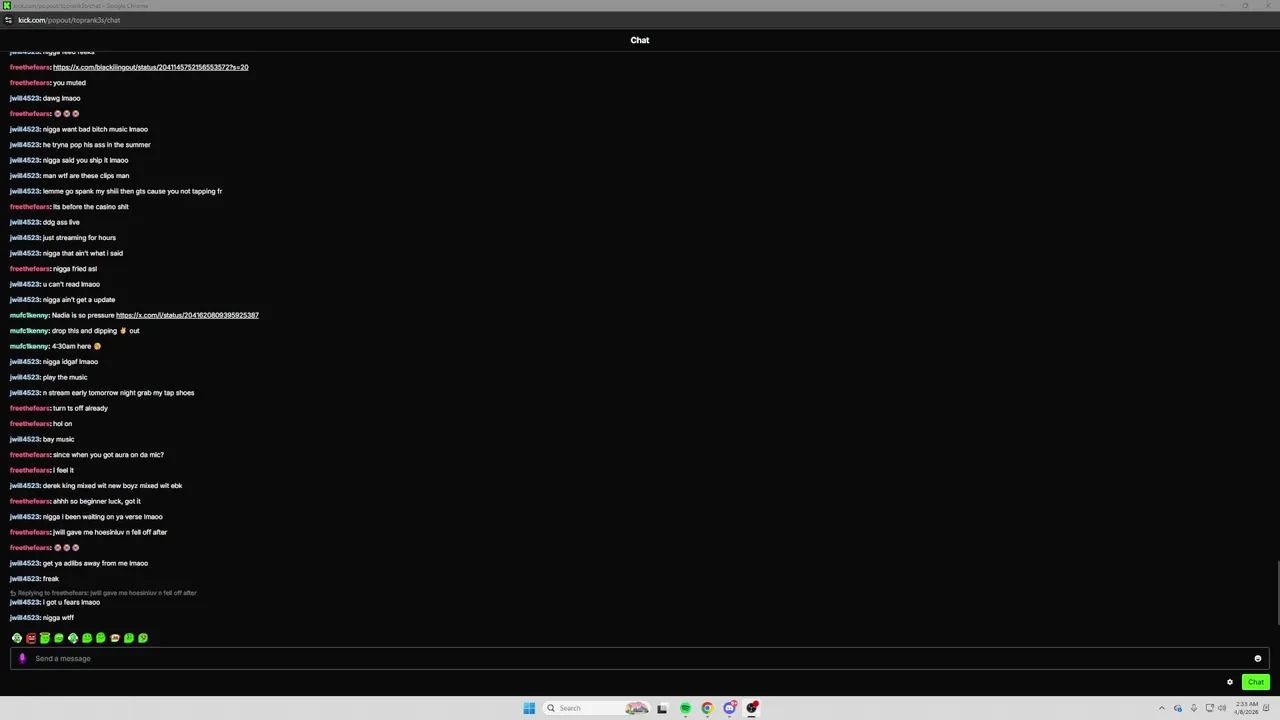Image resolution: width=1280 pixels, height=720 pixels.
Task: Click username freethefears on 'hol on' message
Action: (x=29, y=424)
